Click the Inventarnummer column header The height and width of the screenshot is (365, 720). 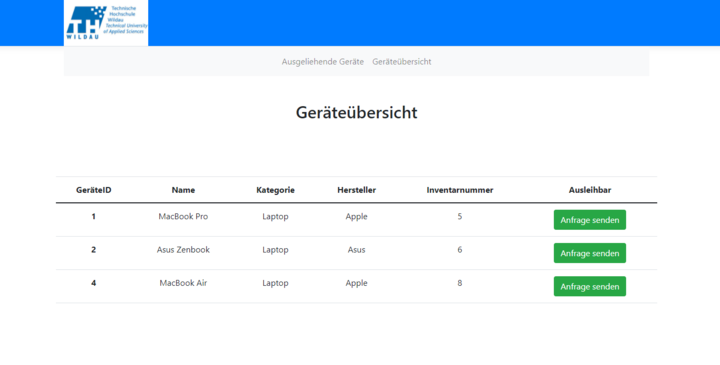click(x=460, y=190)
